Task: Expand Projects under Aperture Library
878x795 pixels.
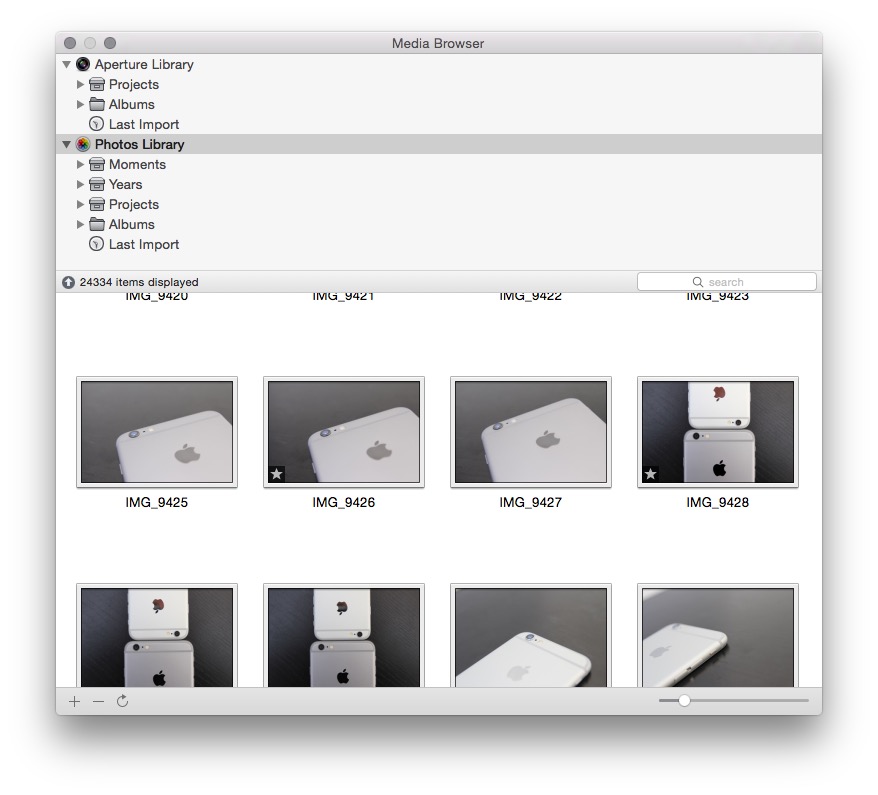Action: coord(80,85)
